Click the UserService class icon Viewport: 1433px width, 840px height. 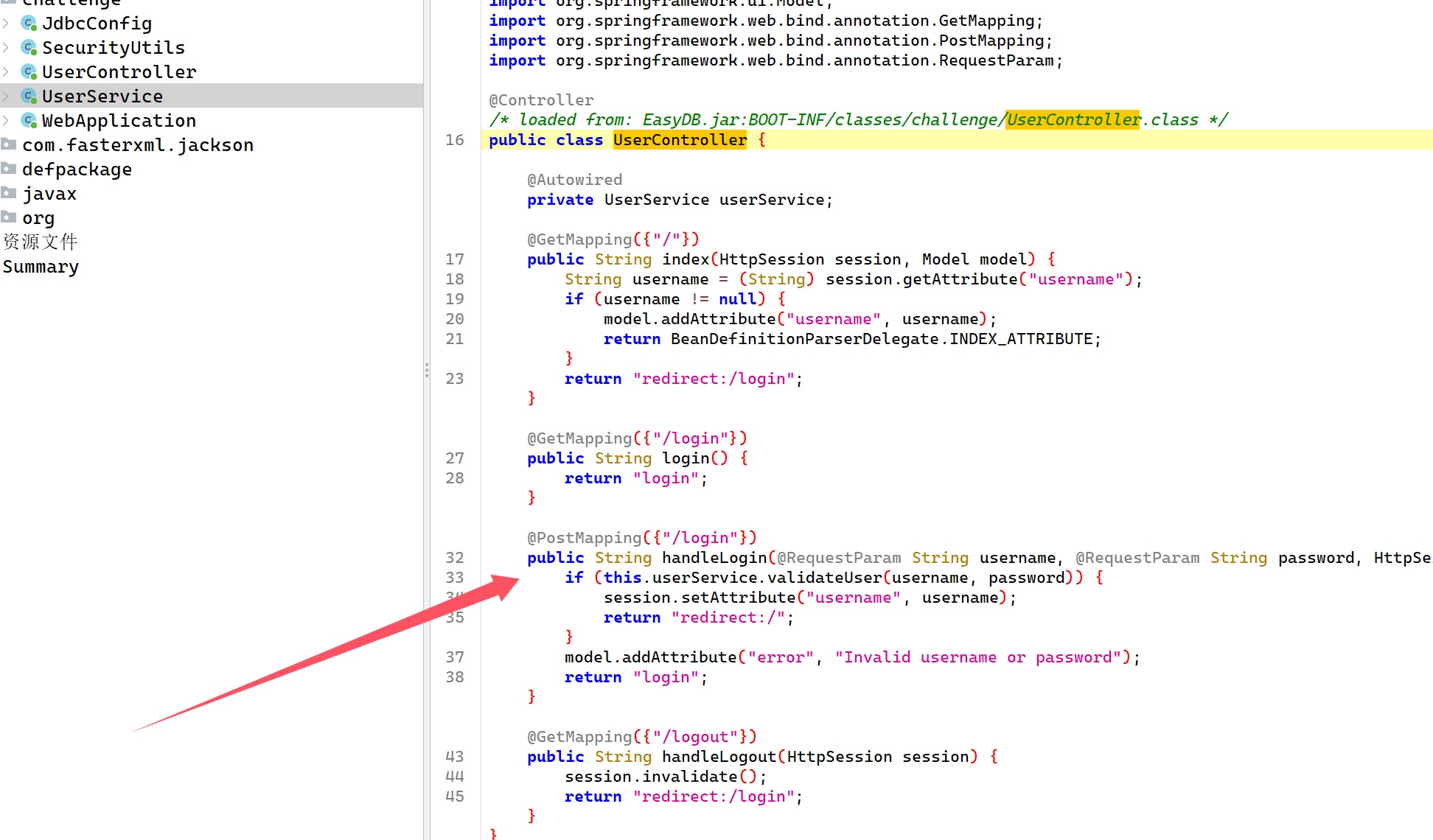(x=29, y=97)
